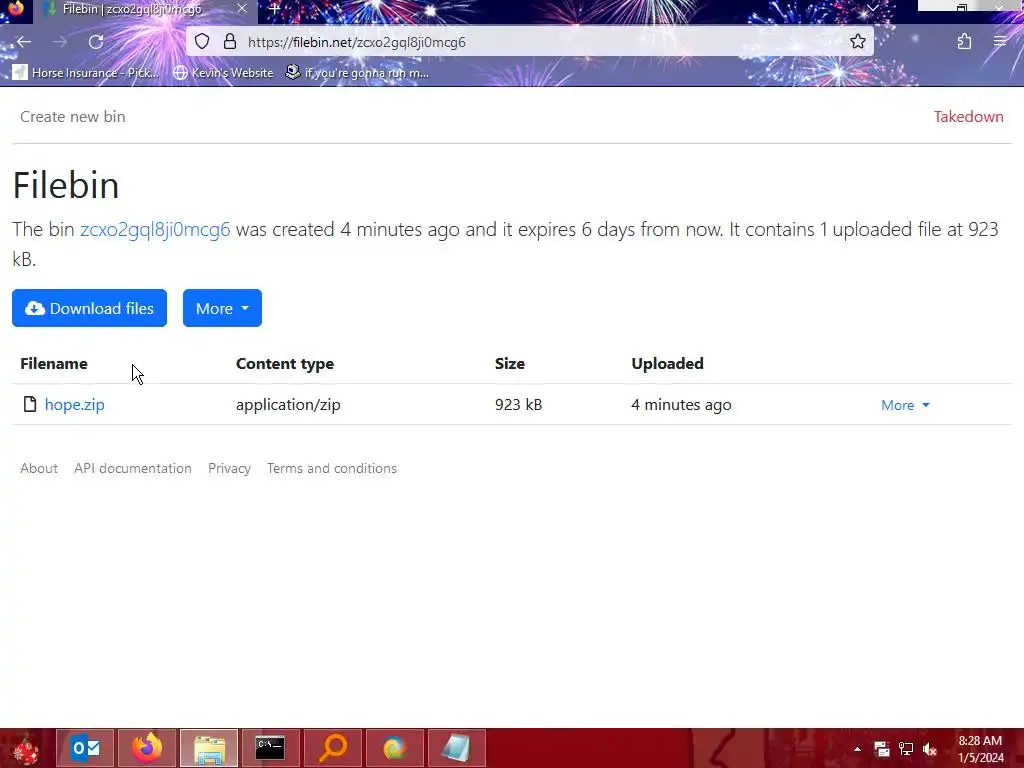Click the network tray icon

coord(906,749)
